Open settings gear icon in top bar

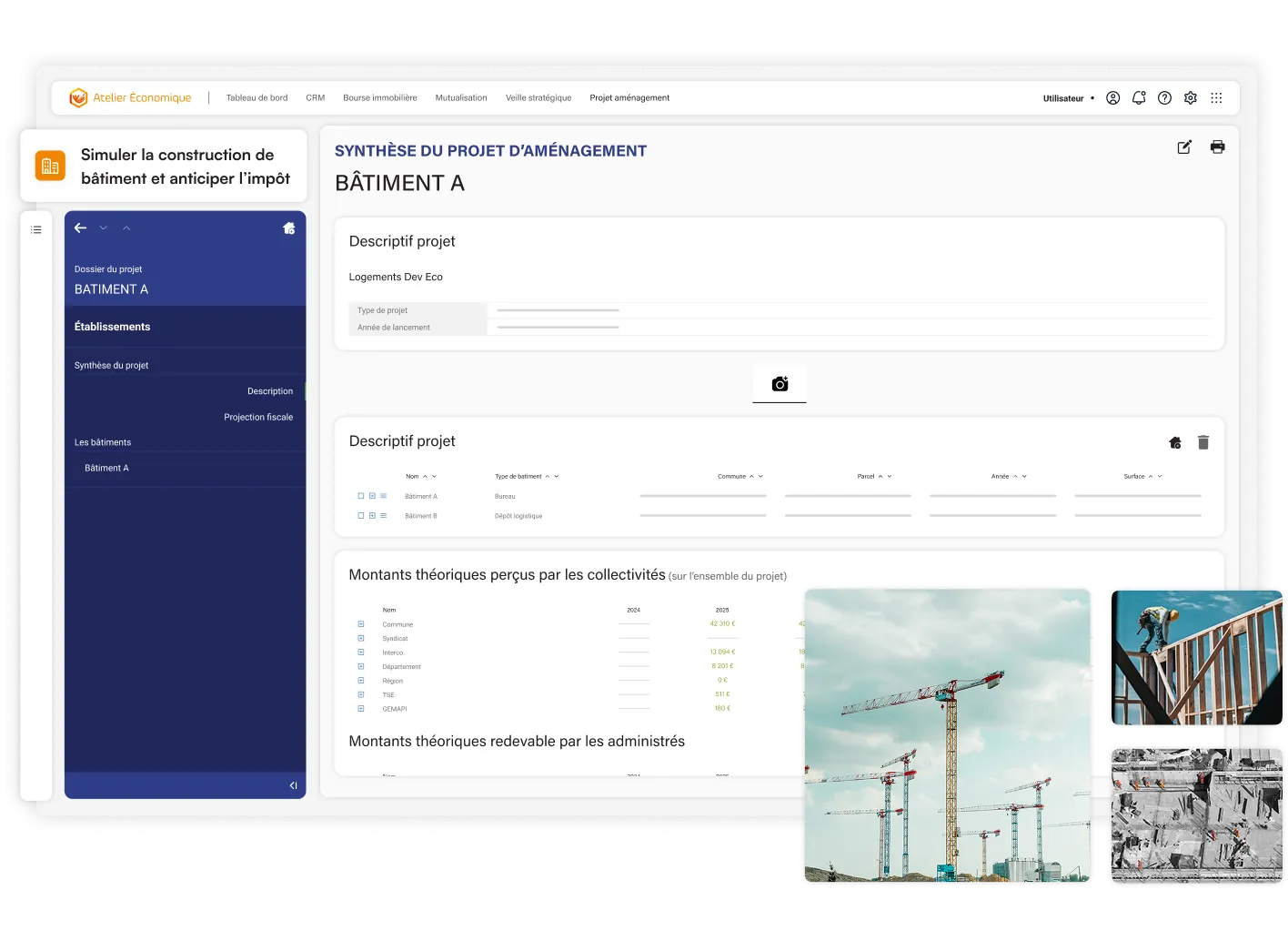[x=1191, y=98]
